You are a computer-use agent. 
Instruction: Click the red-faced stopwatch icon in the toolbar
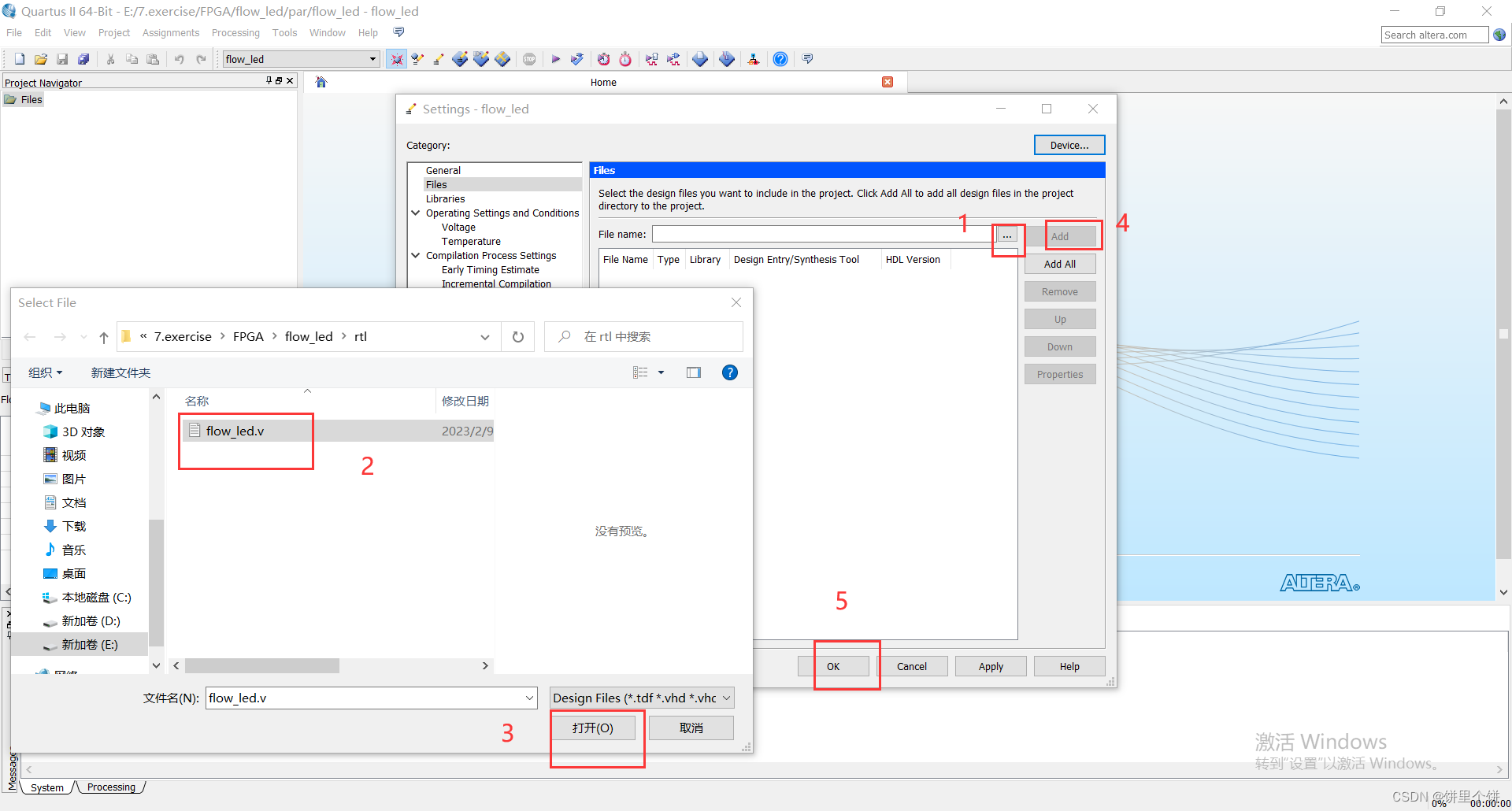pyautogui.click(x=604, y=59)
